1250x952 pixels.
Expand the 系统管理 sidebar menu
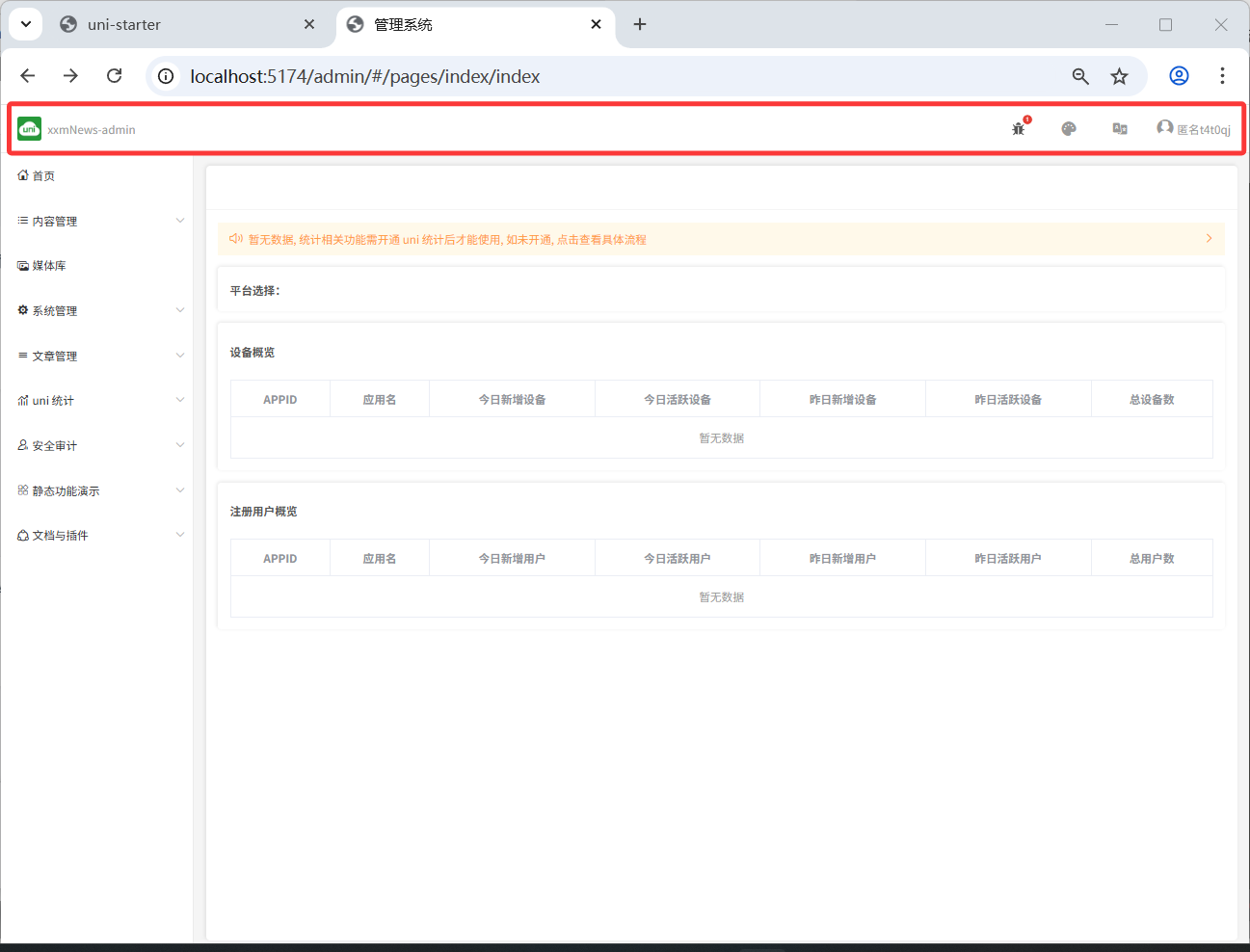tap(55, 311)
